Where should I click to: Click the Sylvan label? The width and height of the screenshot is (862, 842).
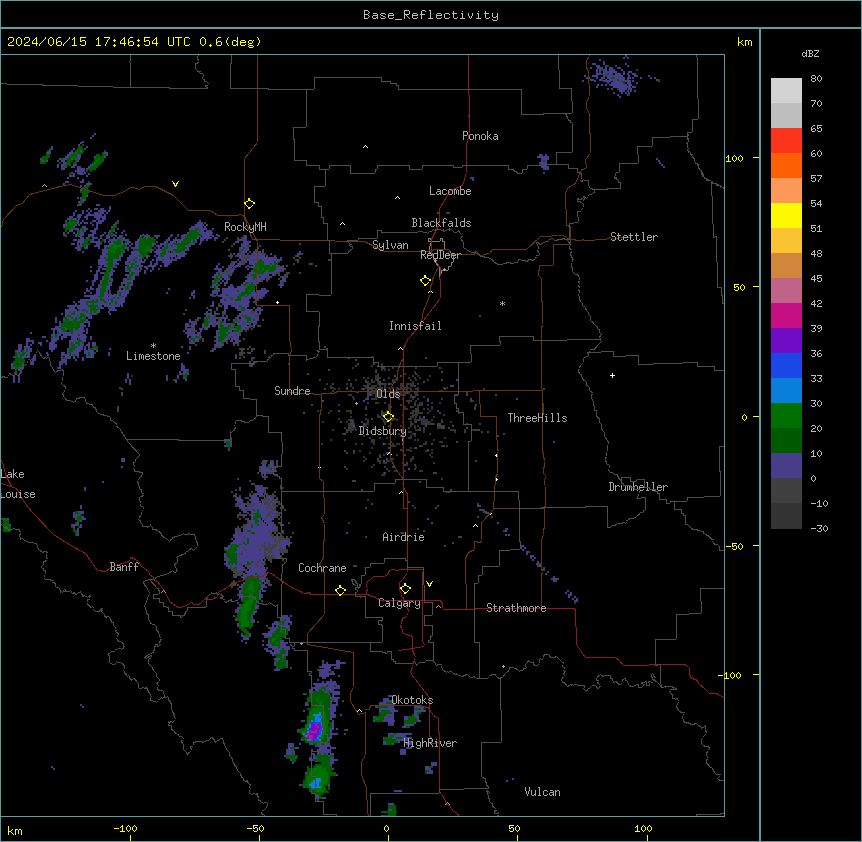[x=390, y=245]
